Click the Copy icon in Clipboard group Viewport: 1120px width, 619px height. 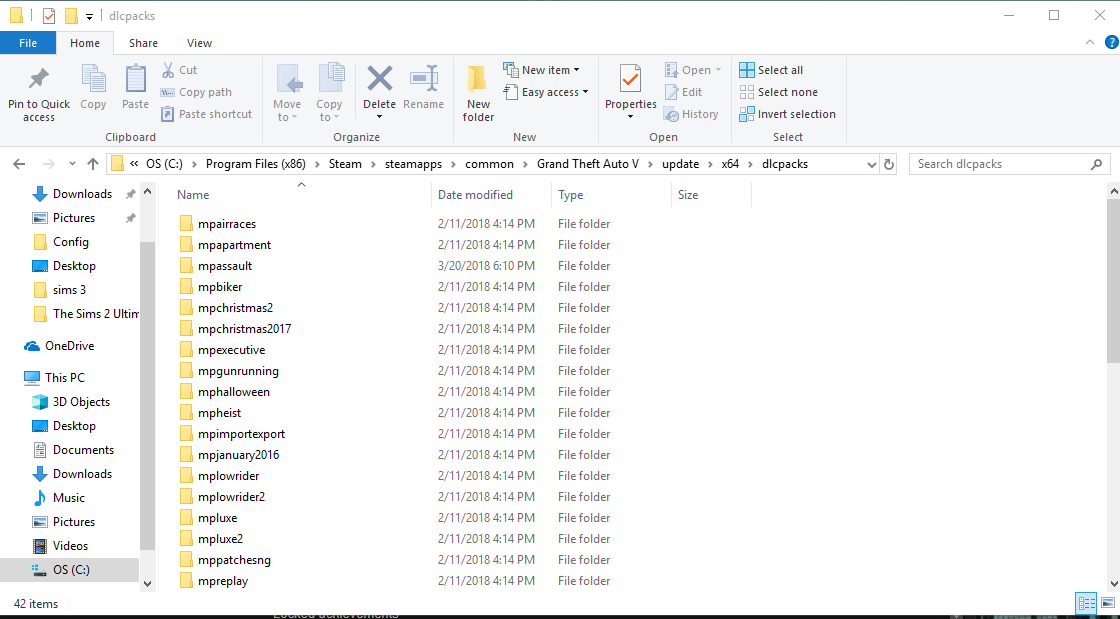click(x=93, y=79)
